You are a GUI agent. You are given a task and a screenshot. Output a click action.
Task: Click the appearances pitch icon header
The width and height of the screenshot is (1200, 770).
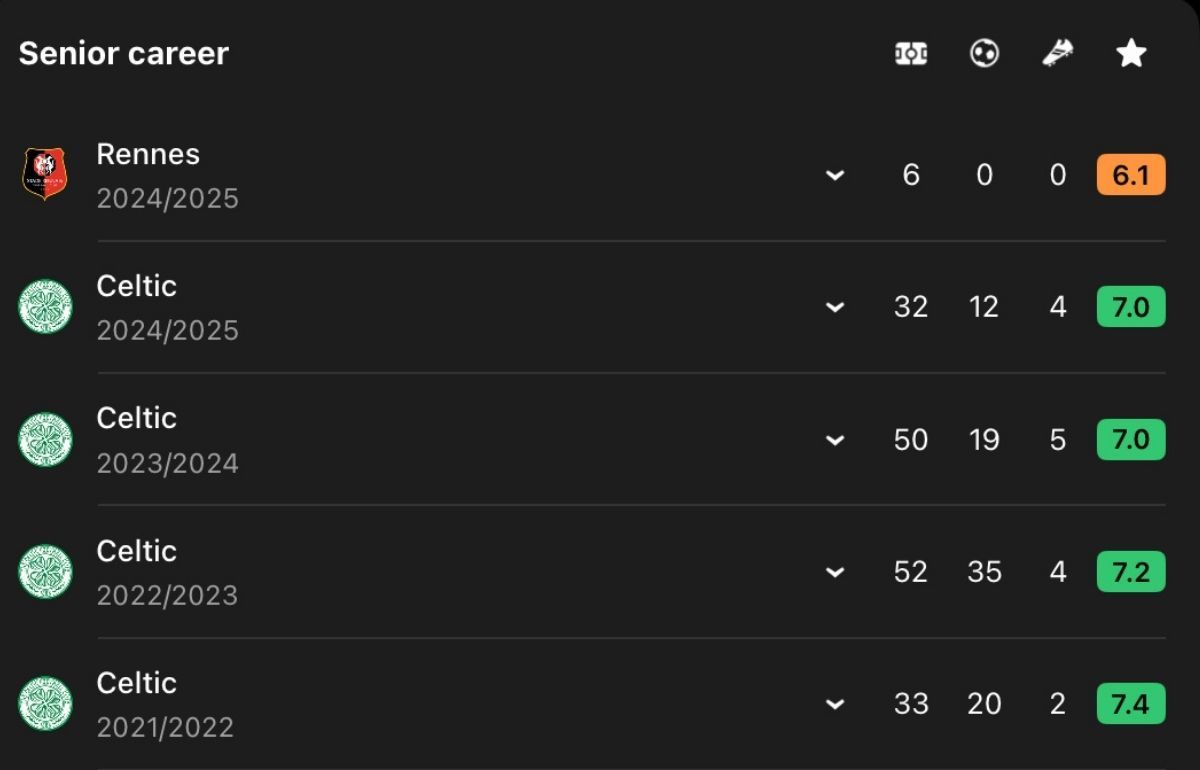(x=911, y=54)
